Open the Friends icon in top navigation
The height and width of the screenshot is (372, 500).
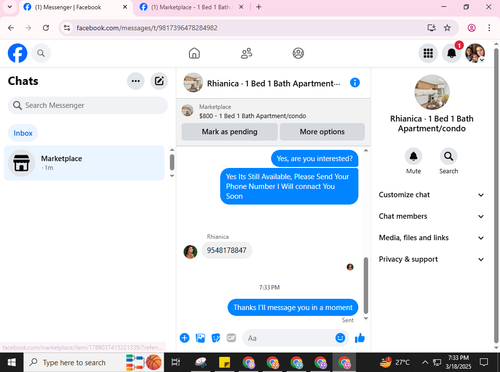coord(246,53)
